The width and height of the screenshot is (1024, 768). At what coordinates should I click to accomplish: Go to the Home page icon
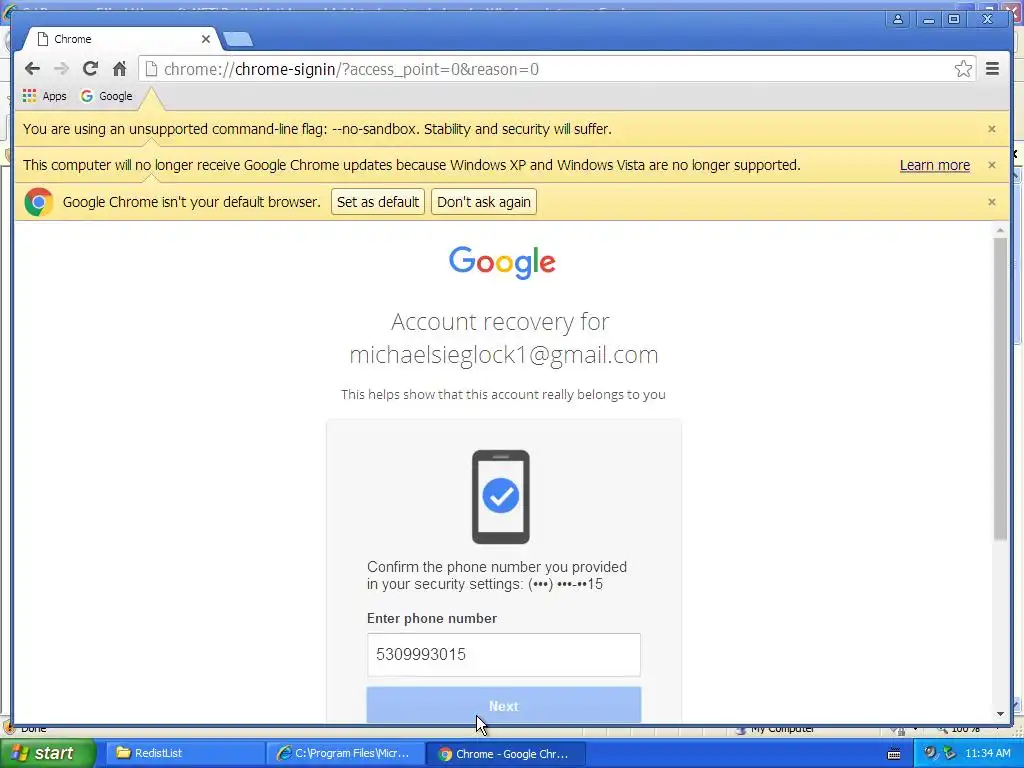coord(119,69)
